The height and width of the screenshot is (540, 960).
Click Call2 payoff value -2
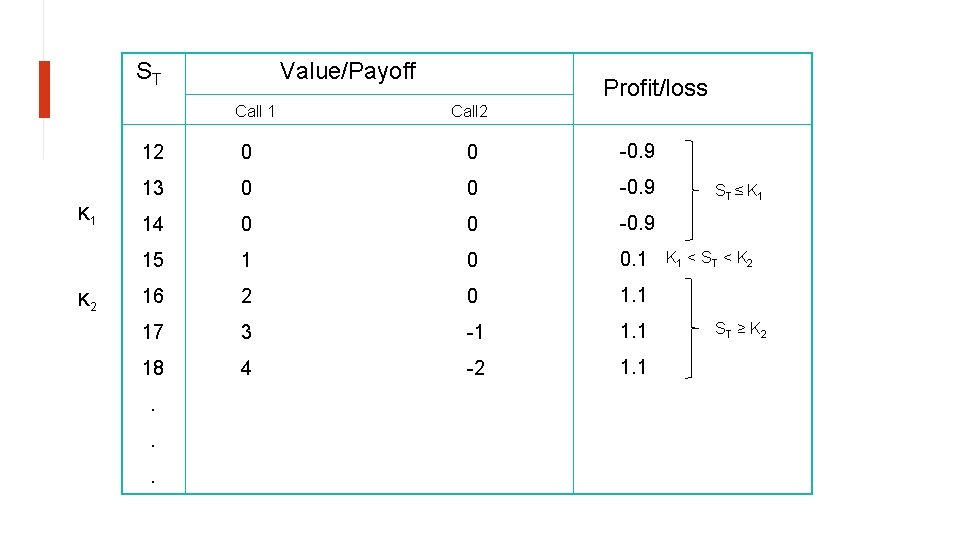[x=475, y=368]
